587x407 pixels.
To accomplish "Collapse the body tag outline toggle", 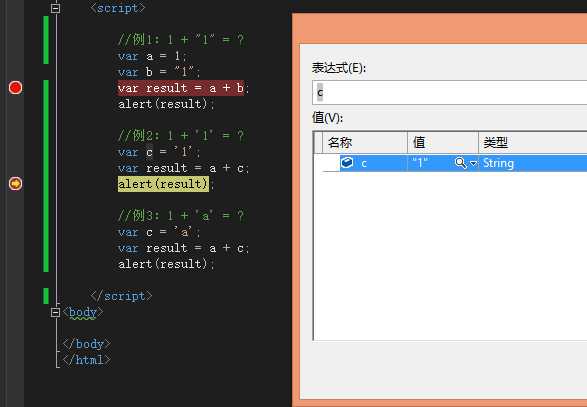I will pyautogui.click(x=55, y=312).
